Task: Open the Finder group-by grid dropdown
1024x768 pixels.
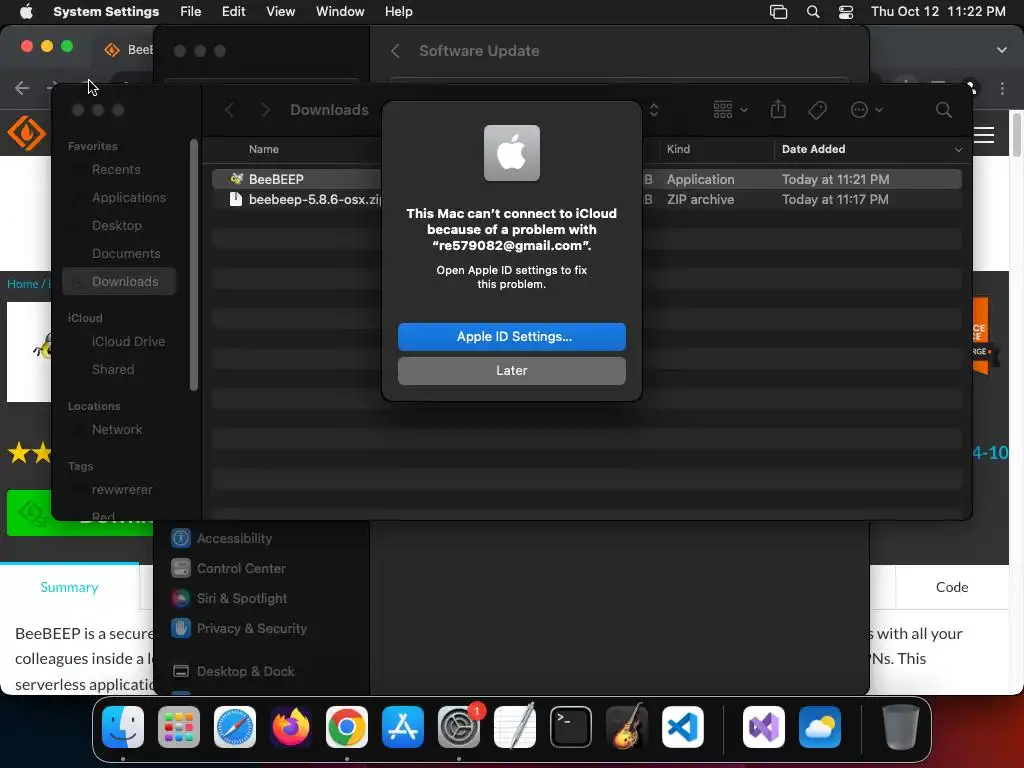Action: pos(730,110)
